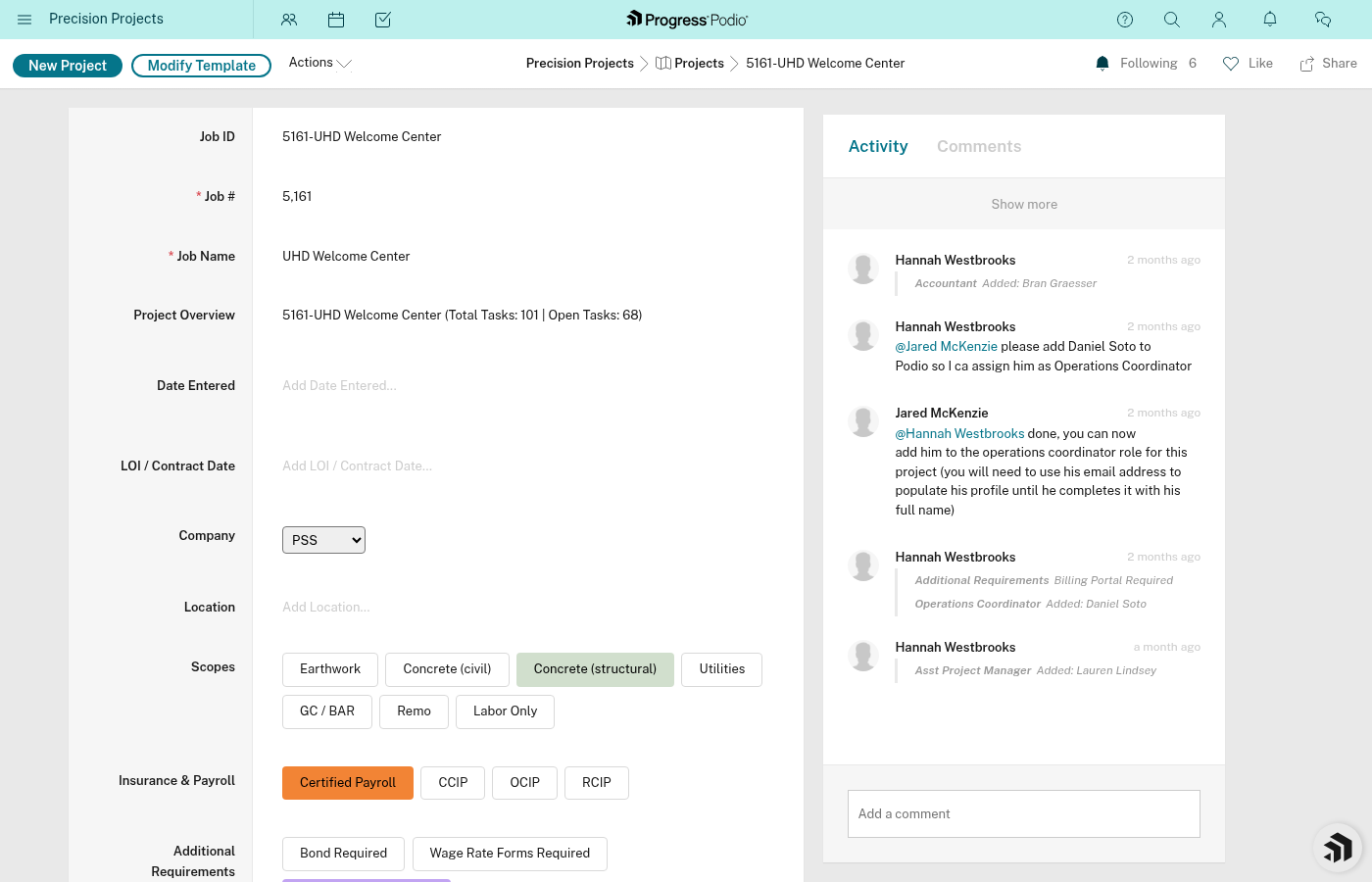Screen dimensions: 1372x882
Task: Open the Conversations chat icon
Action: (1323, 19)
